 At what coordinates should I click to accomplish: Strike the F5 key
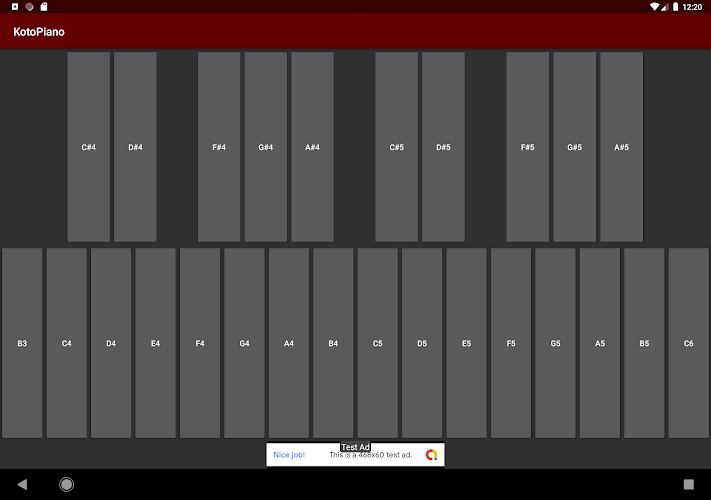click(x=511, y=343)
